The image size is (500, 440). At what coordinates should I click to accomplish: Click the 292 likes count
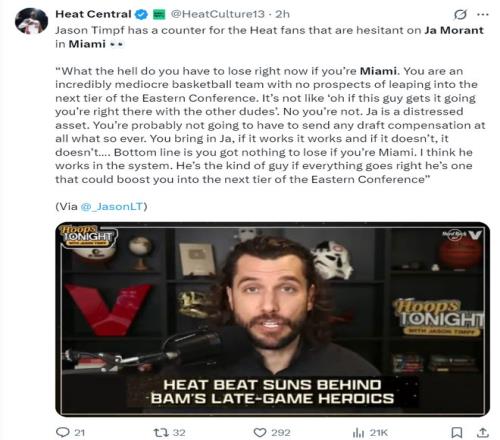pos(281,433)
